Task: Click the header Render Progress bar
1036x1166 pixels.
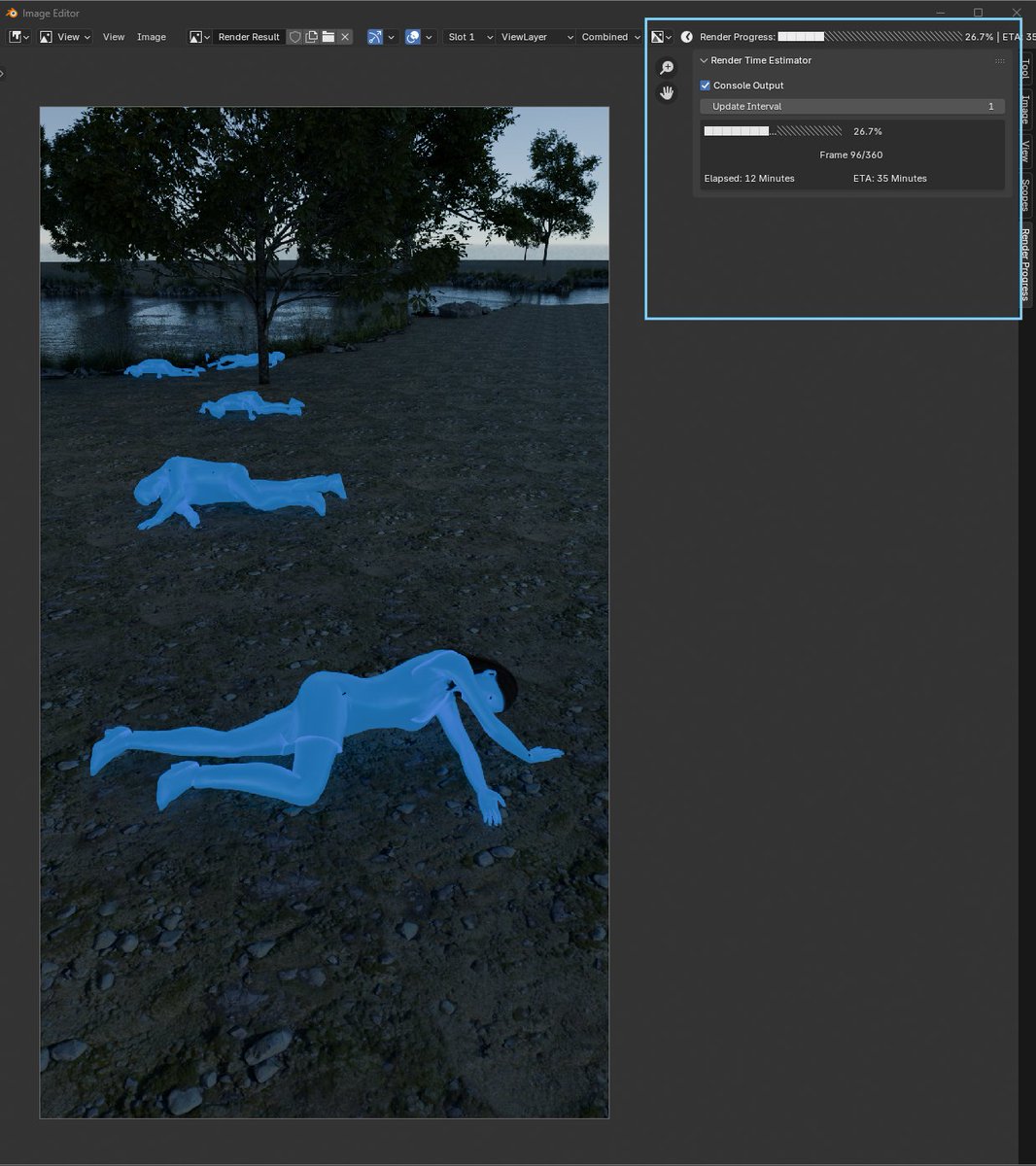Action: click(870, 37)
